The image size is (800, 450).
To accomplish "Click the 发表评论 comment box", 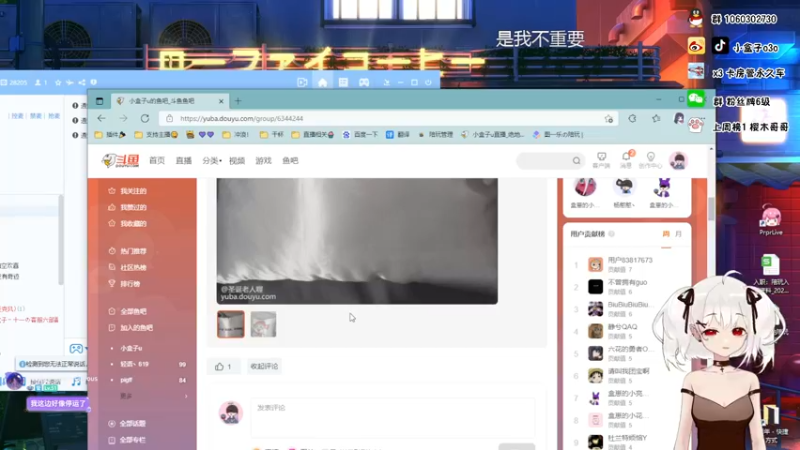I will click(392, 417).
